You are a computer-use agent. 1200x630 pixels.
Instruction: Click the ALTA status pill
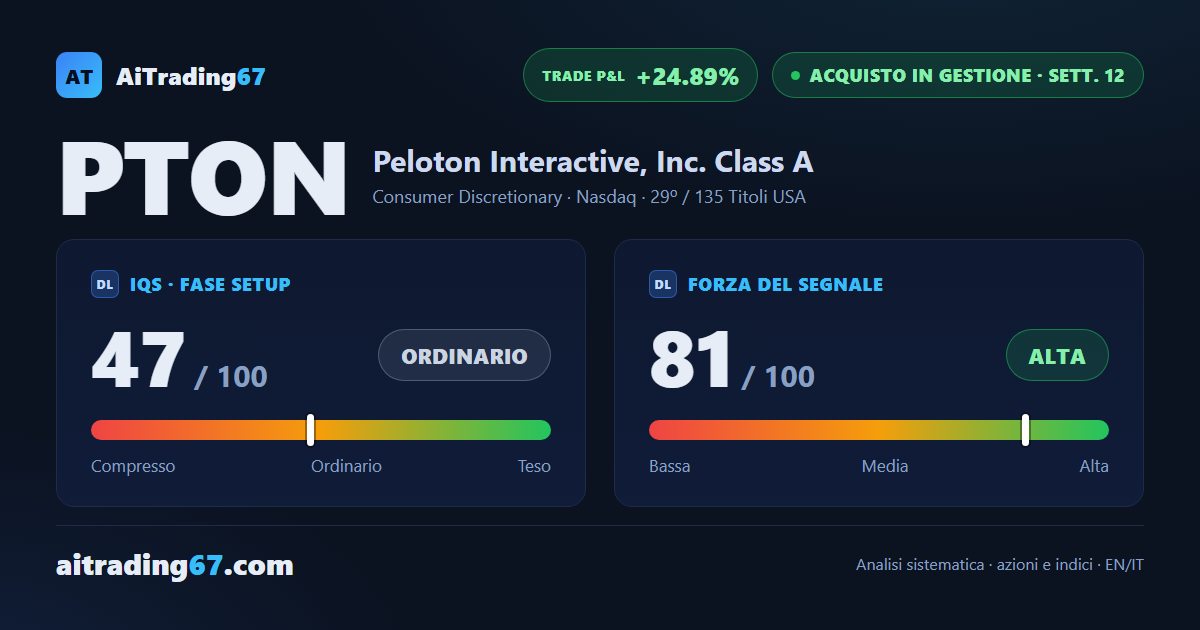point(1057,355)
